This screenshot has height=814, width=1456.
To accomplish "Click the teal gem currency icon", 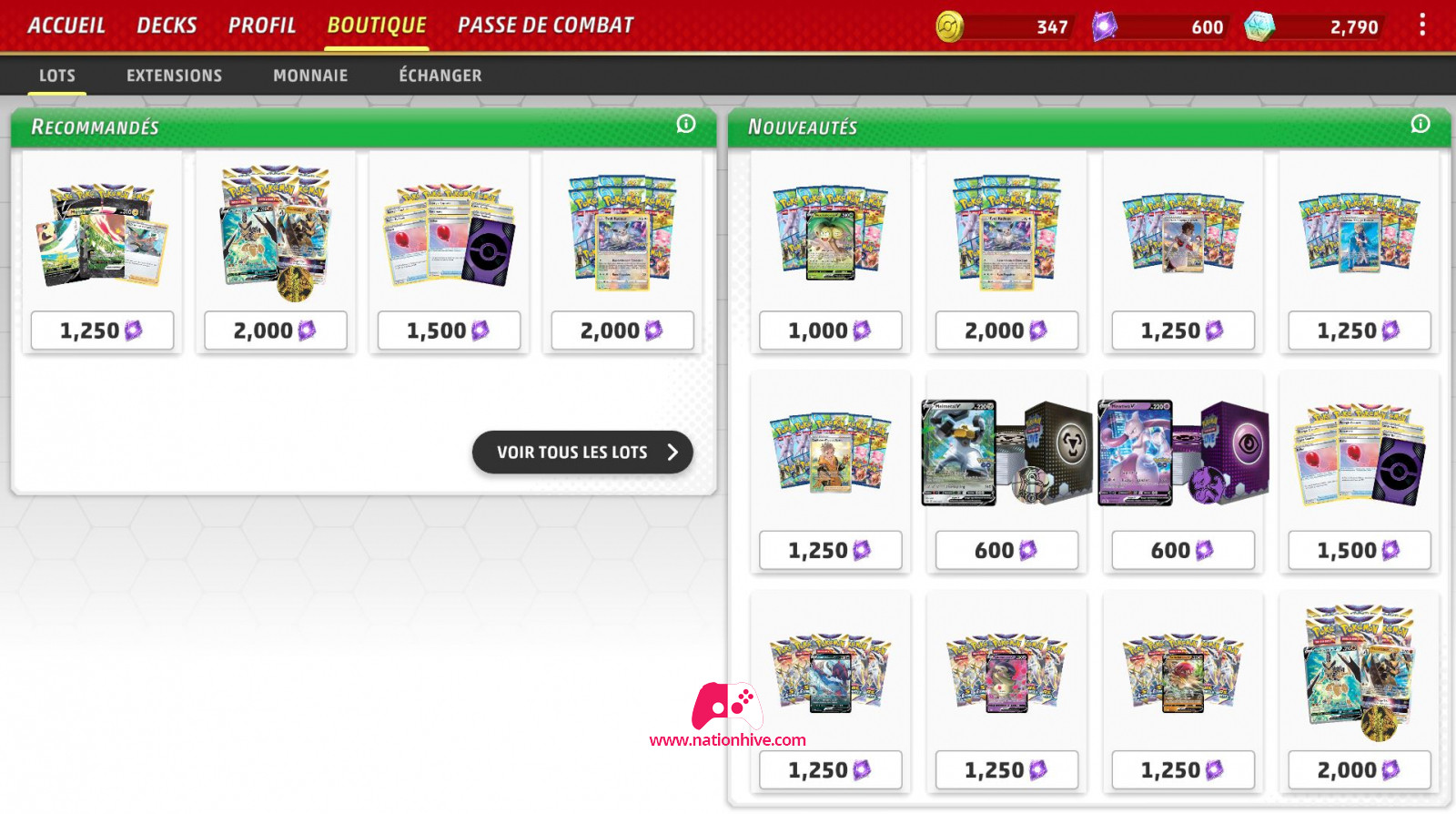I will pyautogui.click(x=1259, y=26).
